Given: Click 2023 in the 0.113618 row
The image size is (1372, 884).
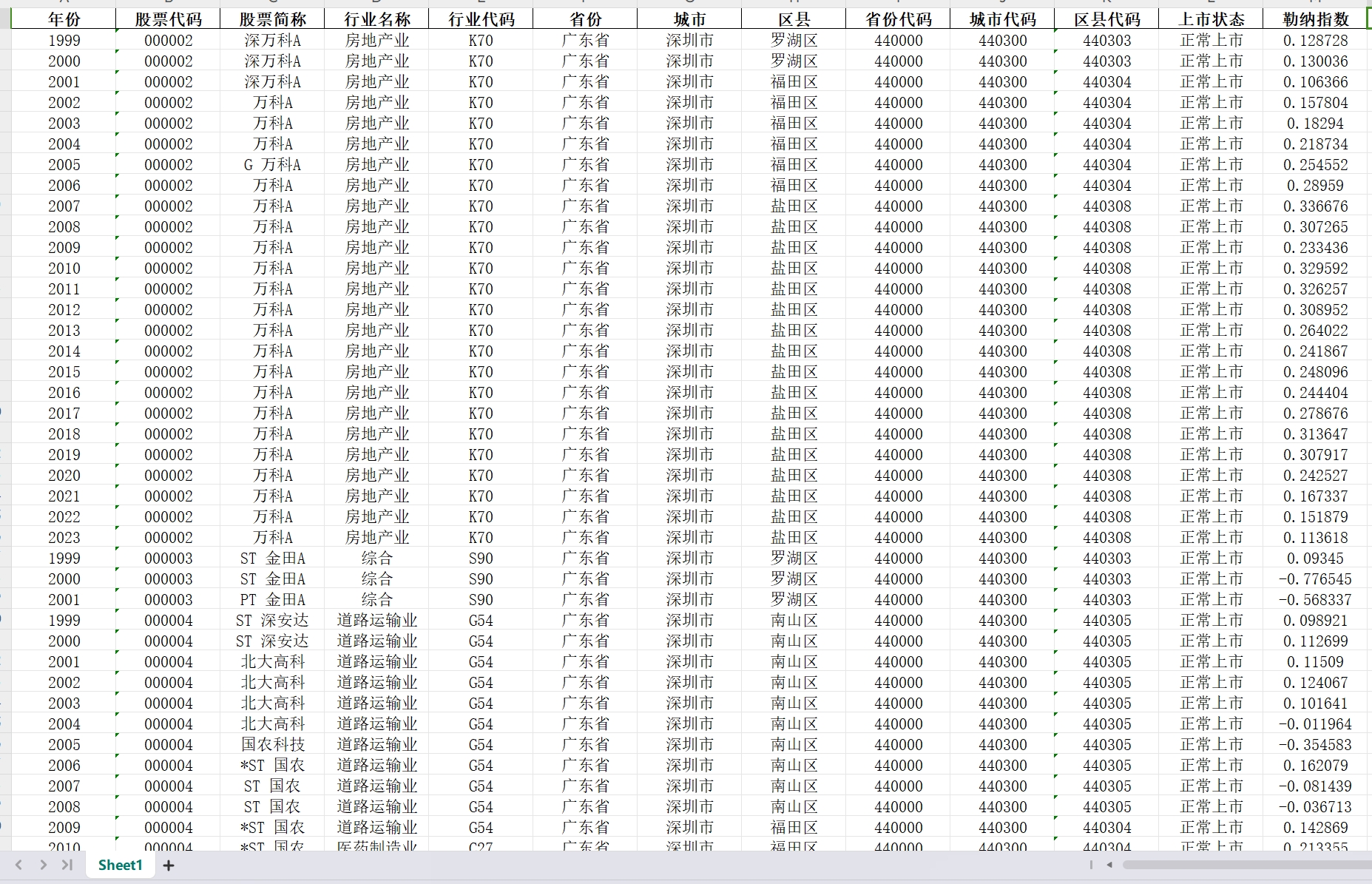Looking at the screenshot, I should [x=64, y=538].
